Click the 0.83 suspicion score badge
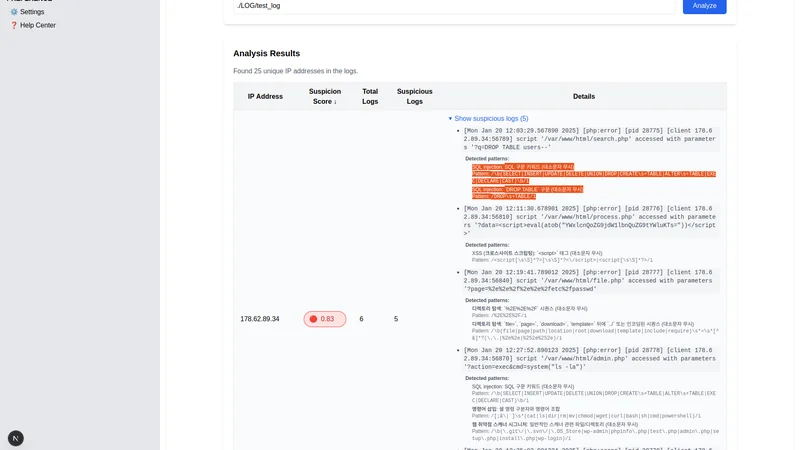The width and height of the screenshot is (800, 450). tap(324, 319)
